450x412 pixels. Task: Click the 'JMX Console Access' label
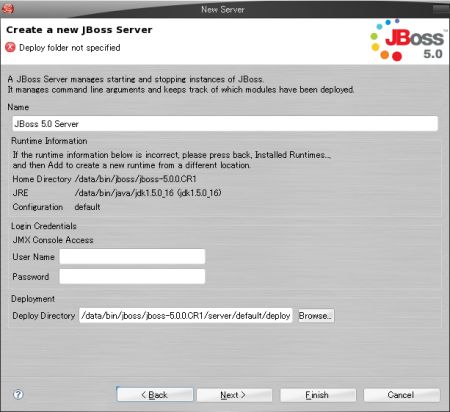53,240
